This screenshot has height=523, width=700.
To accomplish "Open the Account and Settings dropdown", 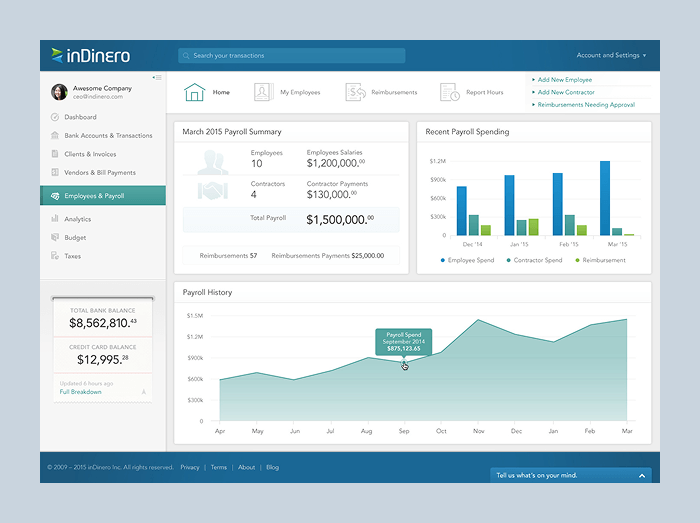I will (x=611, y=55).
